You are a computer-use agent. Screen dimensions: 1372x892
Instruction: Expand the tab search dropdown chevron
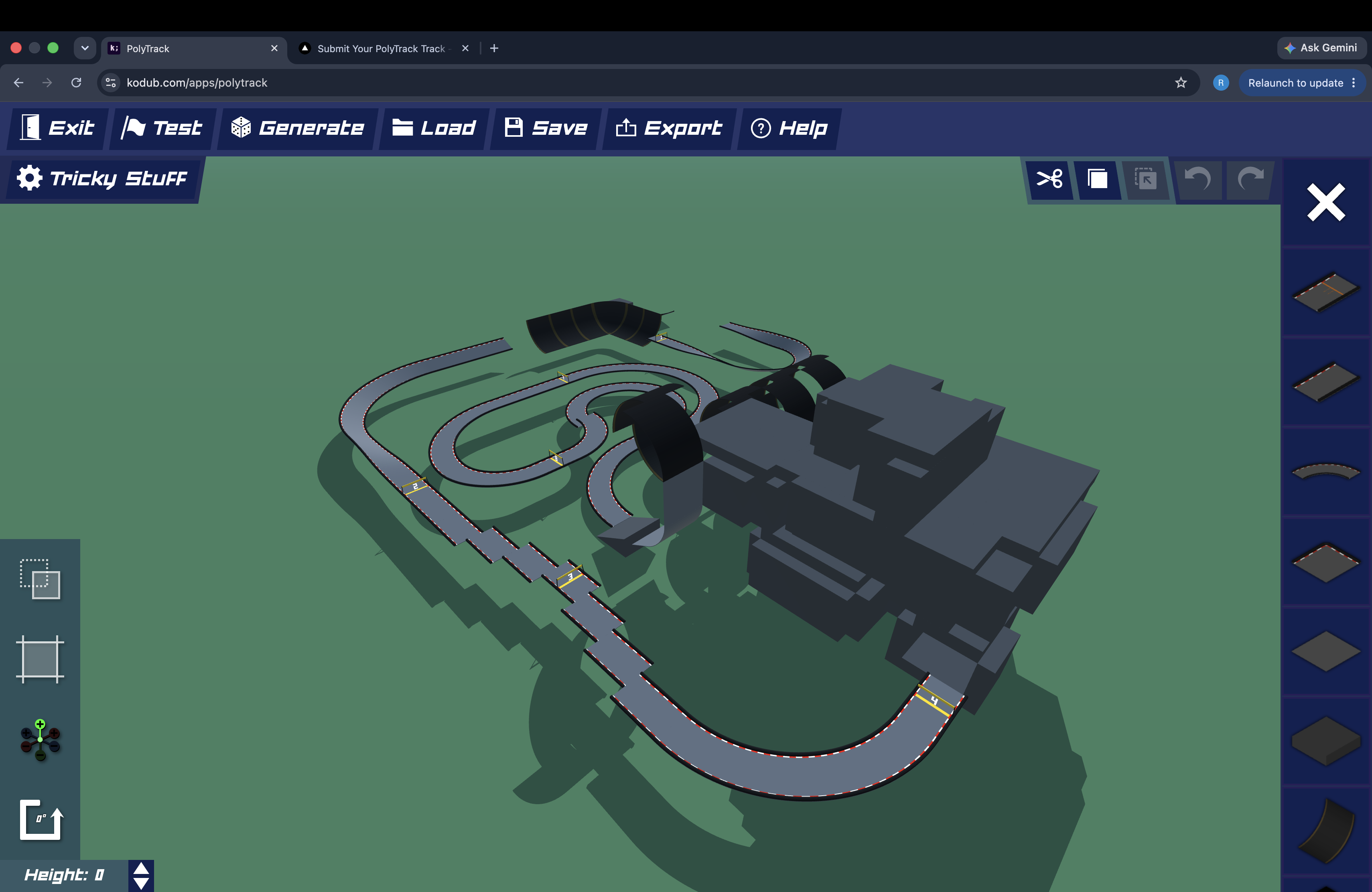[85, 48]
